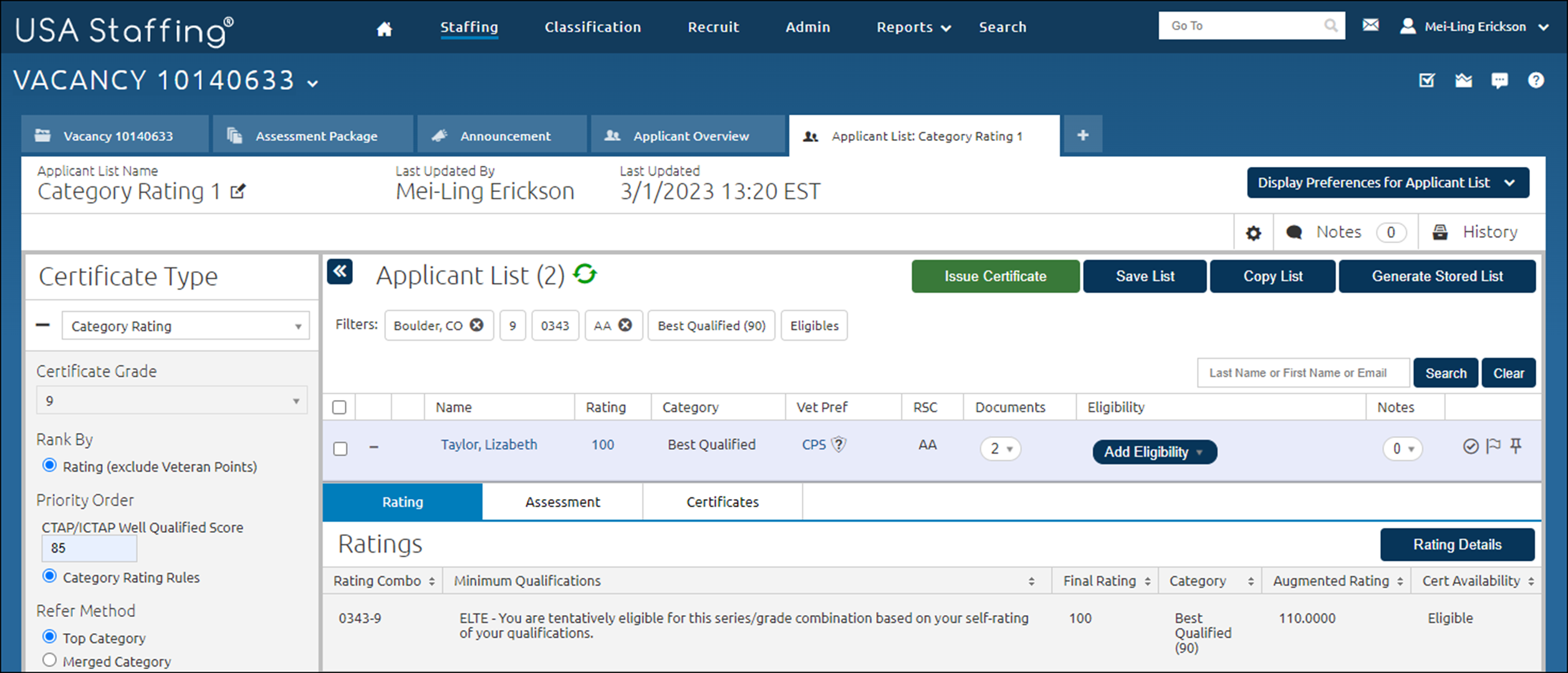Screen dimensions: 1568x673
Task: Open Rating Details
Action: point(1457,545)
